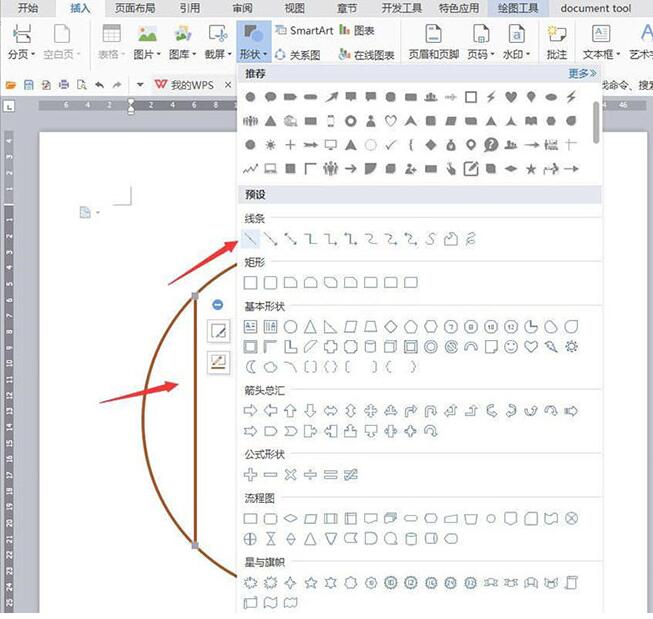The height and width of the screenshot is (619, 653).
Task: Open the 文本框 text box dropdown
Action: 601,42
